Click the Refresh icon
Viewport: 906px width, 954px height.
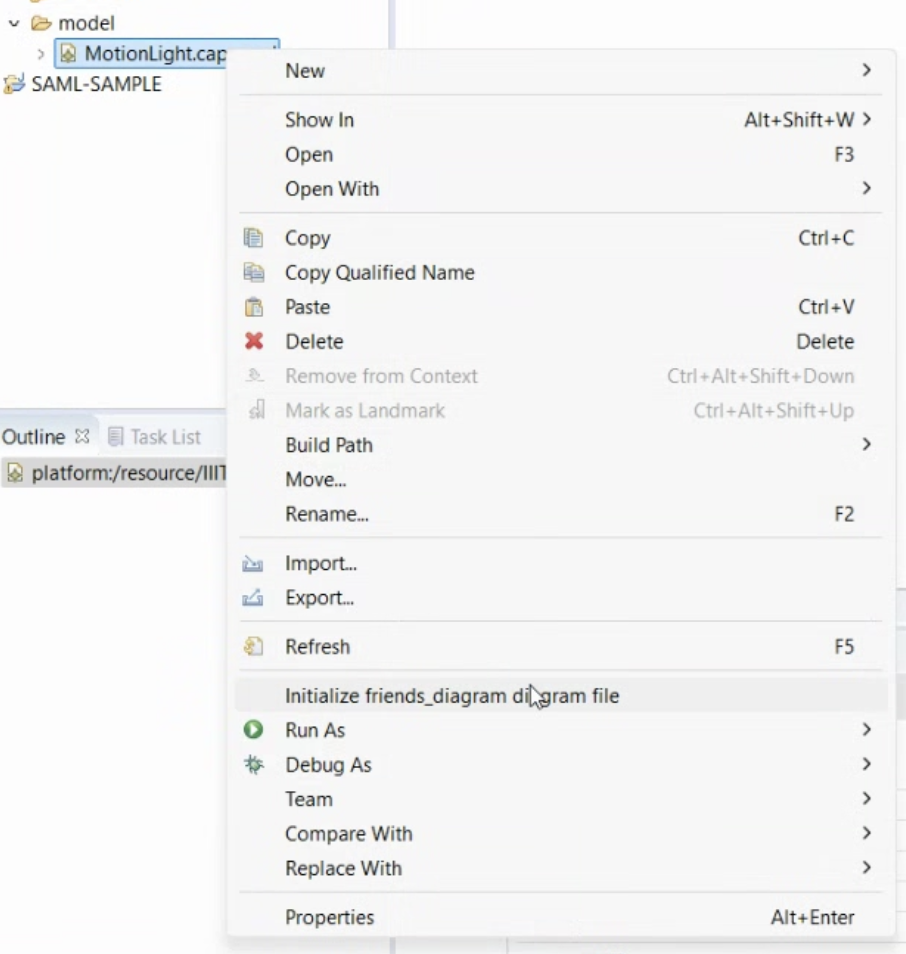[x=254, y=647]
